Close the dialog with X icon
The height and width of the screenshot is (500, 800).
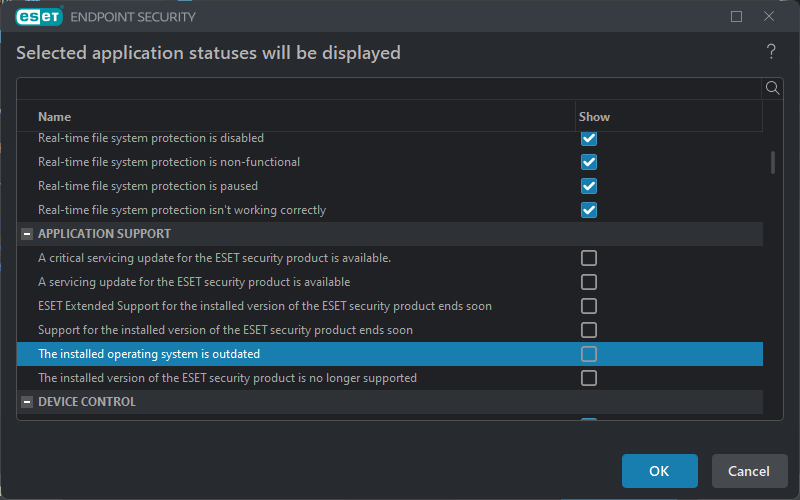point(769,16)
